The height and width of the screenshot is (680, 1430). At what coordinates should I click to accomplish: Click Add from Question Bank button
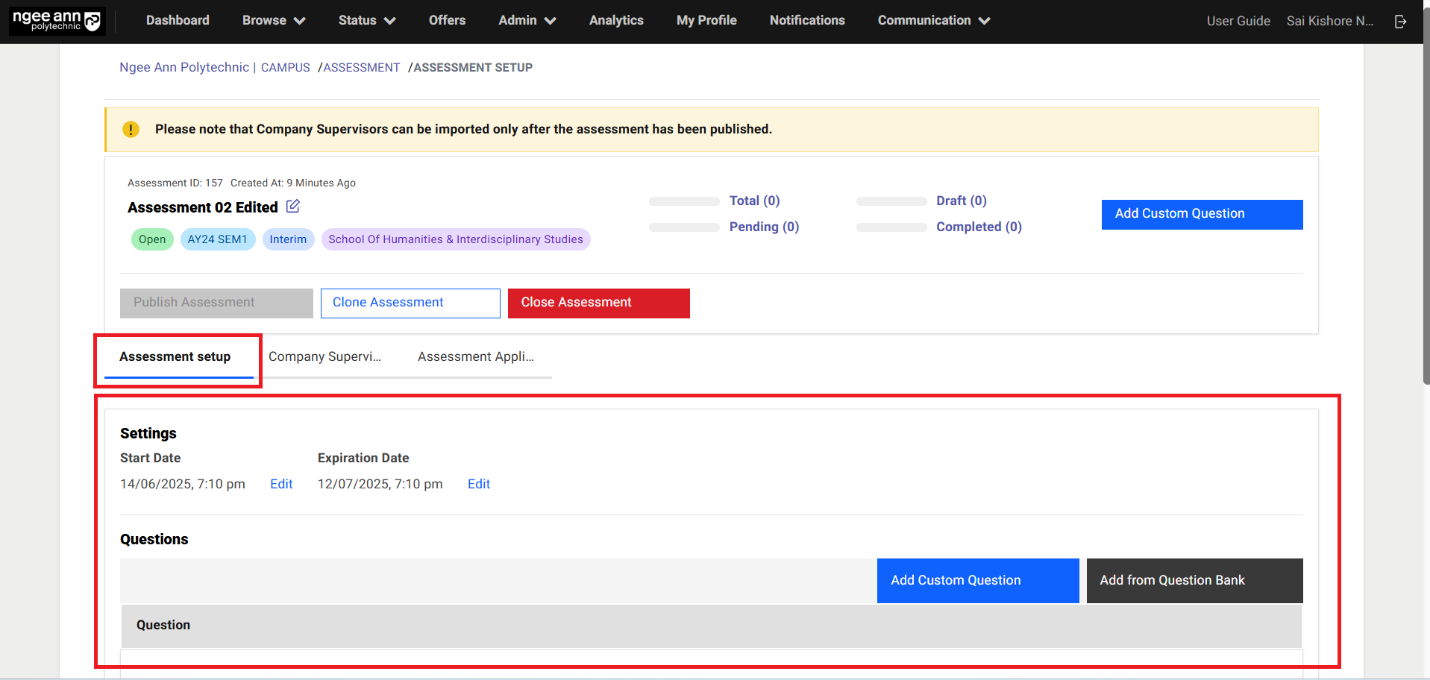coord(1194,581)
